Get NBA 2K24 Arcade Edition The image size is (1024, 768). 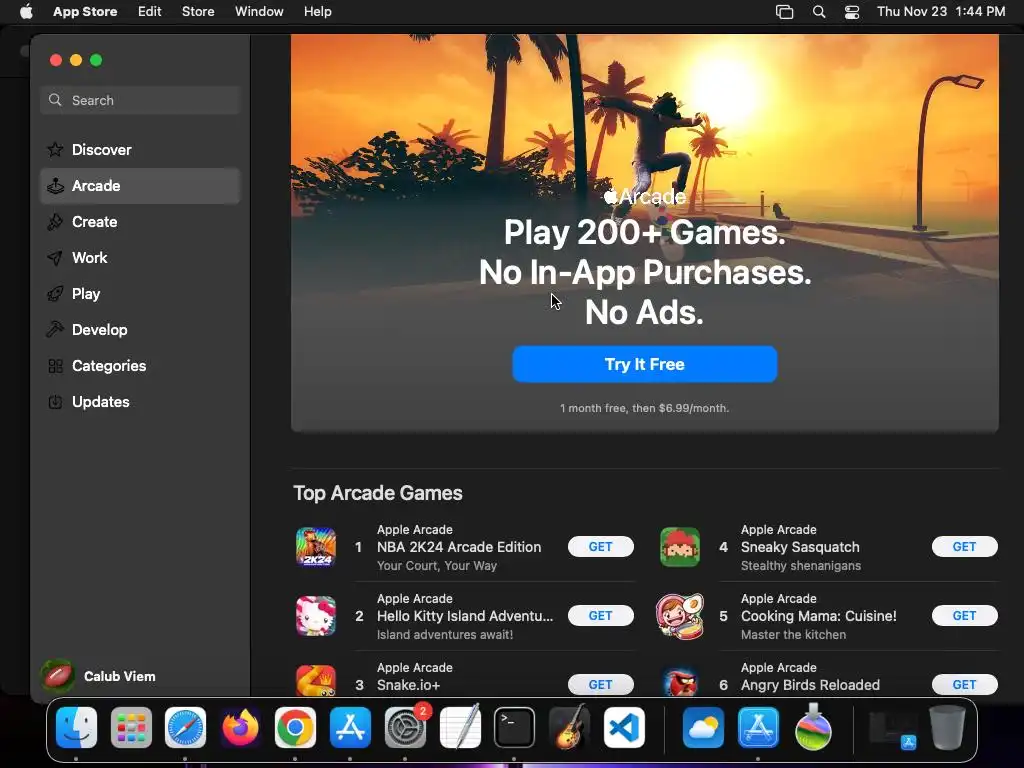pos(601,547)
